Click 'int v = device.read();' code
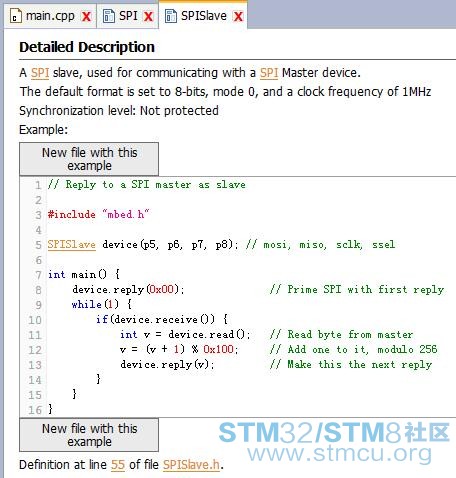Image resolution: width=456 pixels, height=478 pixels. tap(185, 334)
